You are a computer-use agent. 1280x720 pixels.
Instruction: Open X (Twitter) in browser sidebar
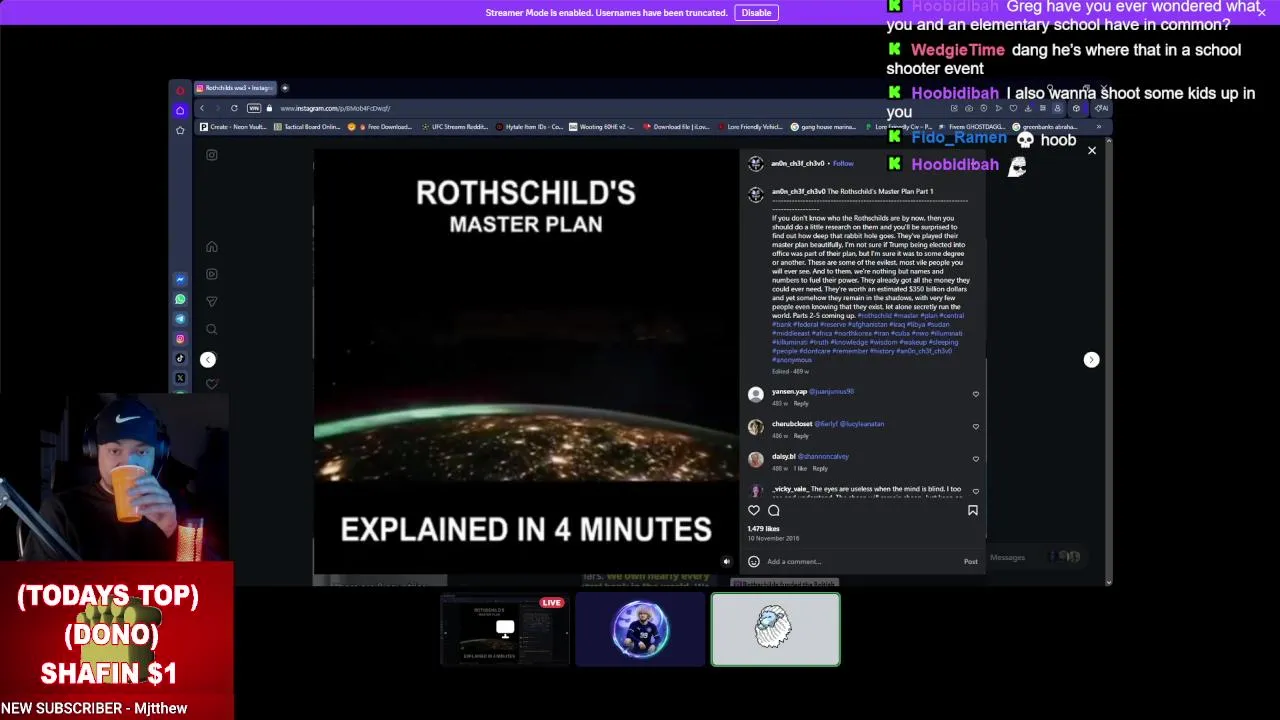tap(180, 378)
